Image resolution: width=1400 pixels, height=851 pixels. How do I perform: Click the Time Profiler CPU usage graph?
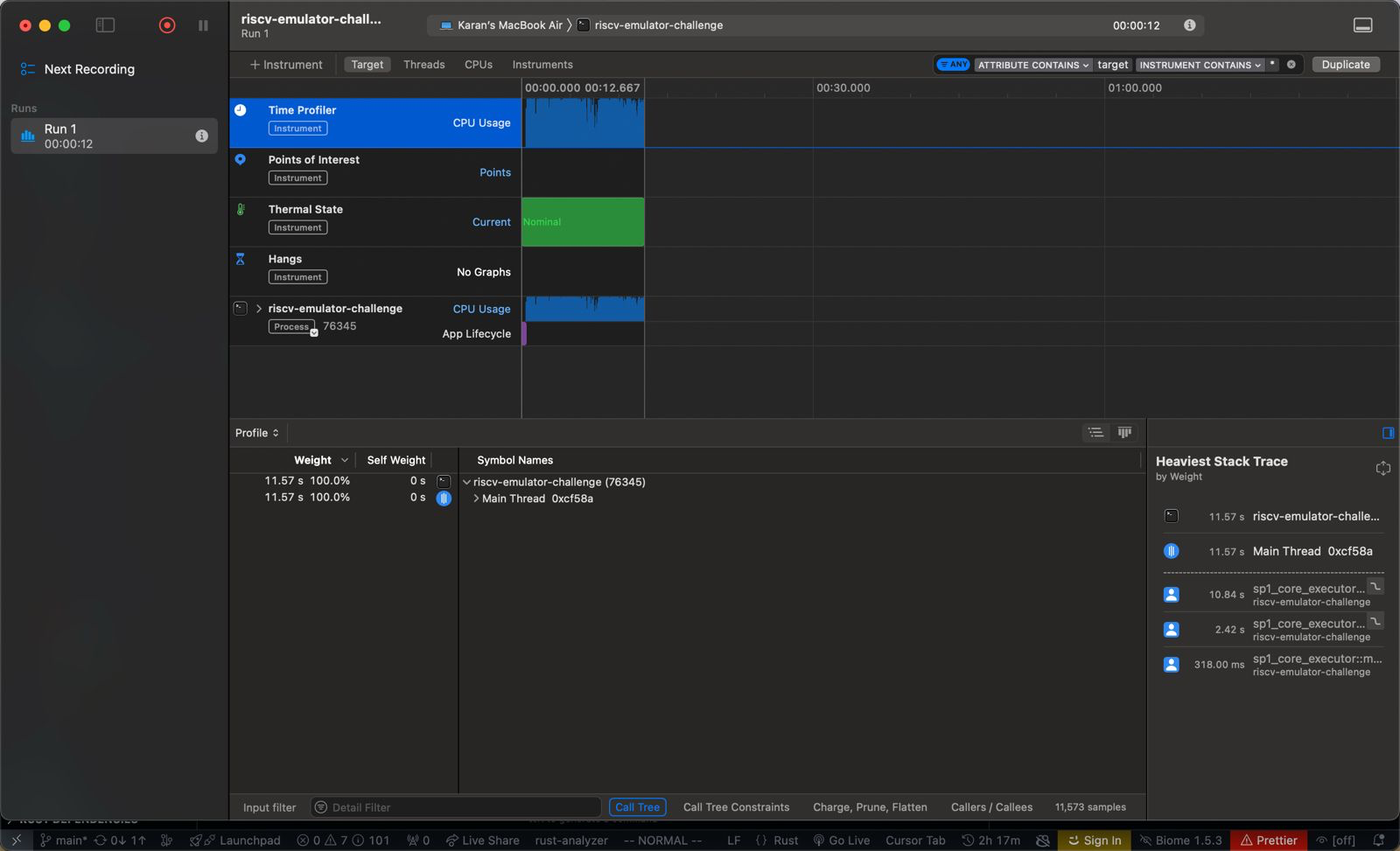pyautogui.click(x=584, y=123)
